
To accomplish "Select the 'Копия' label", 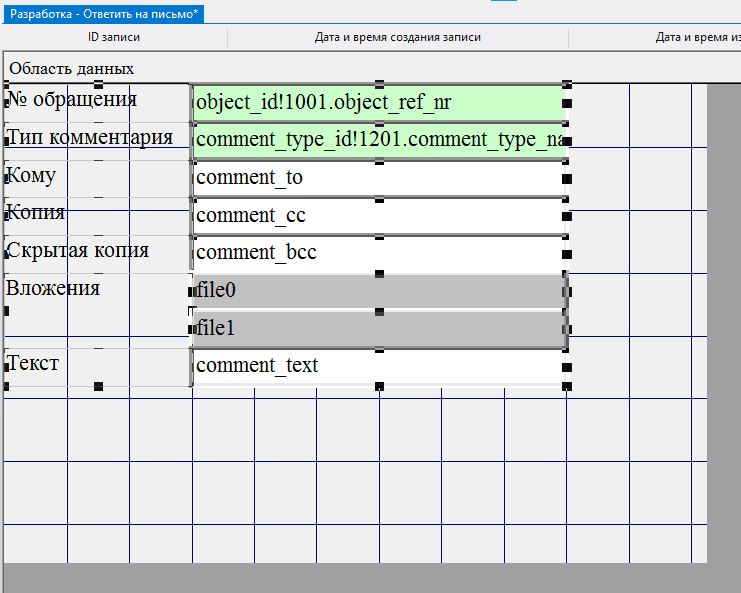I will coord(36,213).
